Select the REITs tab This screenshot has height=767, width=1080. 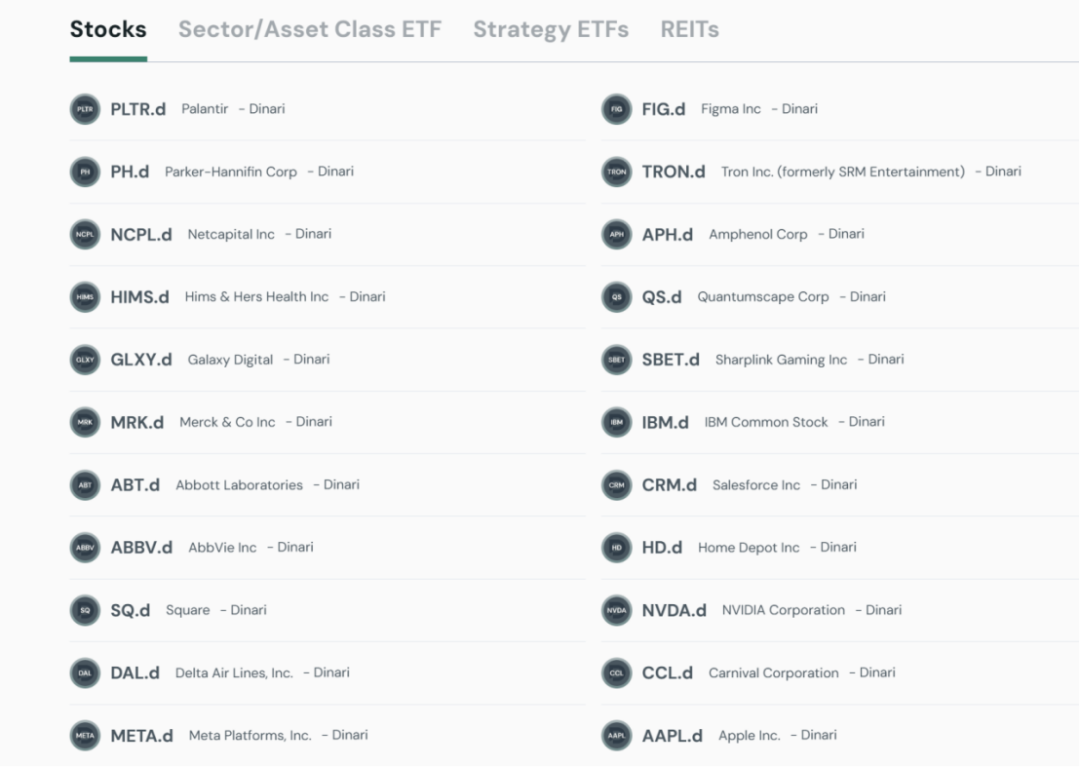pos(689,29)
